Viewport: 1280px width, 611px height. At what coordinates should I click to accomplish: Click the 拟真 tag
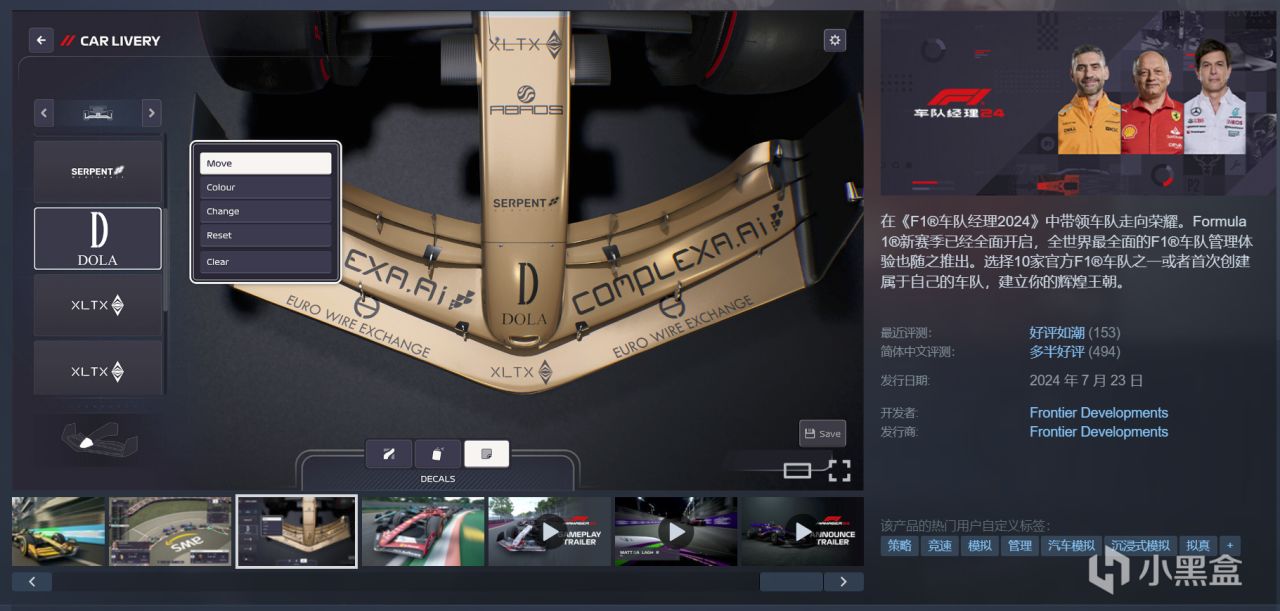tap(1197, 546)
